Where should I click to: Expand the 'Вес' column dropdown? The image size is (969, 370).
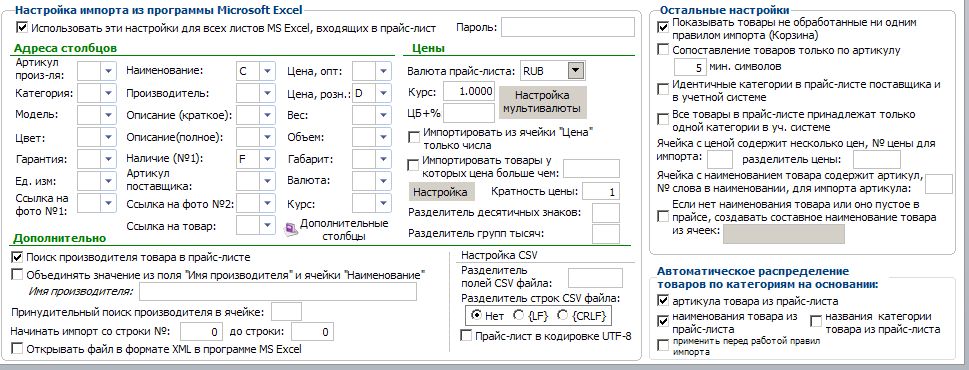click(384, 116)
